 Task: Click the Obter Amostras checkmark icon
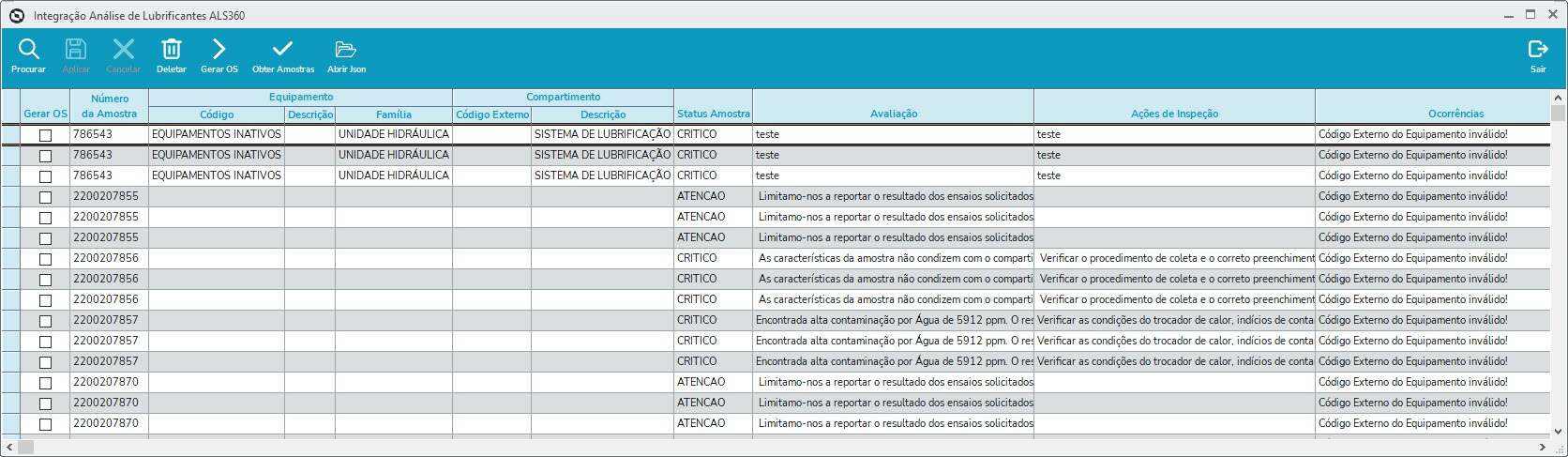pos(283,49)
